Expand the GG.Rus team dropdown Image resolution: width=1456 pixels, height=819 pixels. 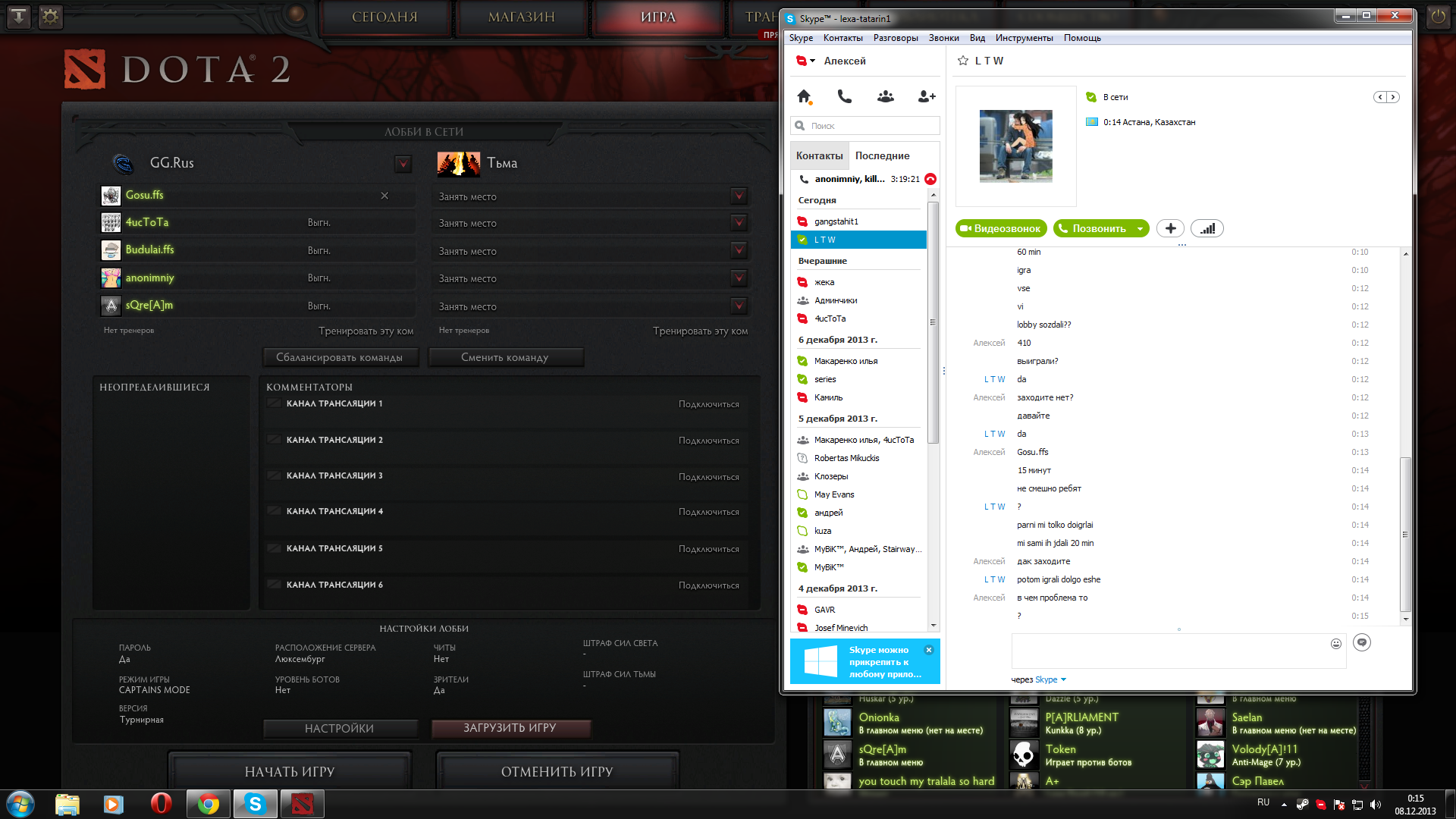(x=403, y=163)
